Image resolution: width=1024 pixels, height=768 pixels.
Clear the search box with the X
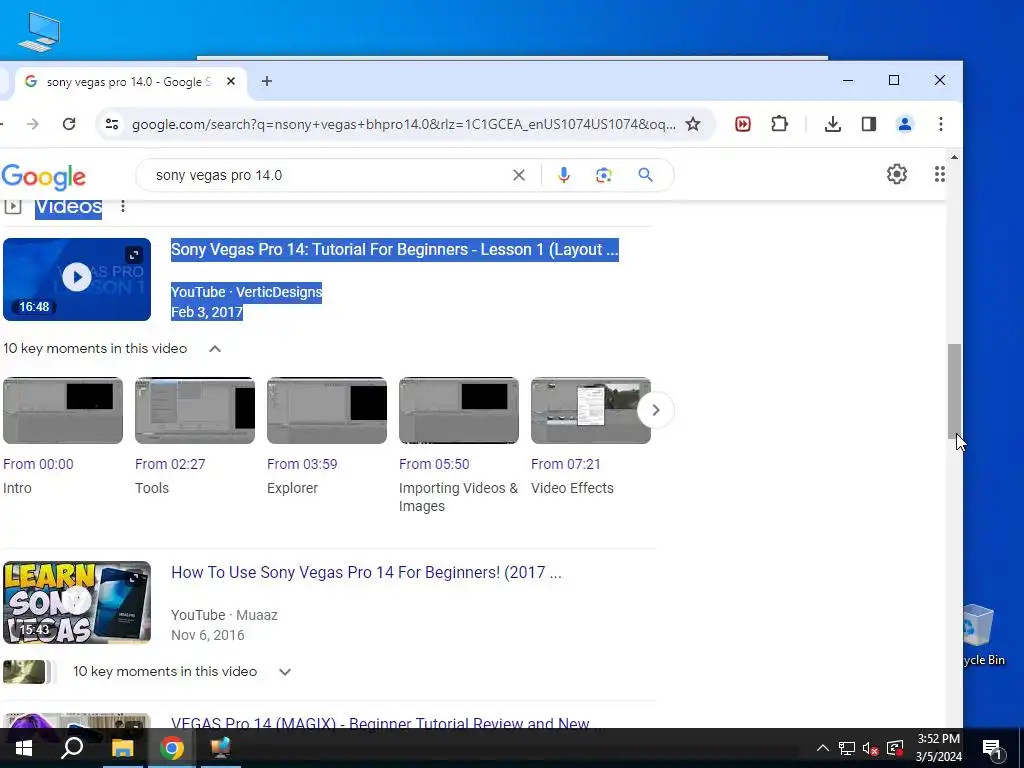519,175
